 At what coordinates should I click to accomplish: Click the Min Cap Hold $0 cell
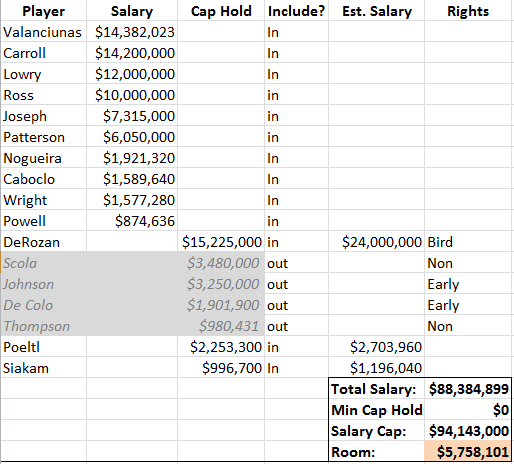point(468,410)
